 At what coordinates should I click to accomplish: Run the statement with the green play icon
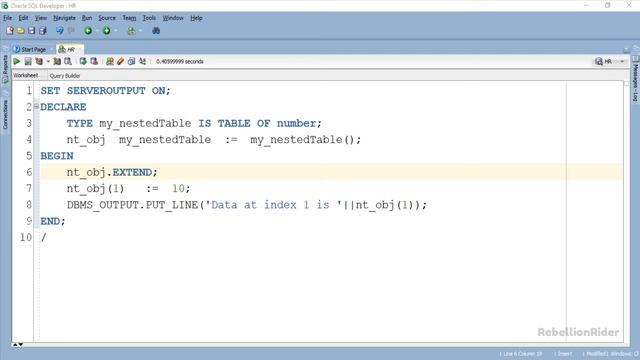(x=17, y=61)
